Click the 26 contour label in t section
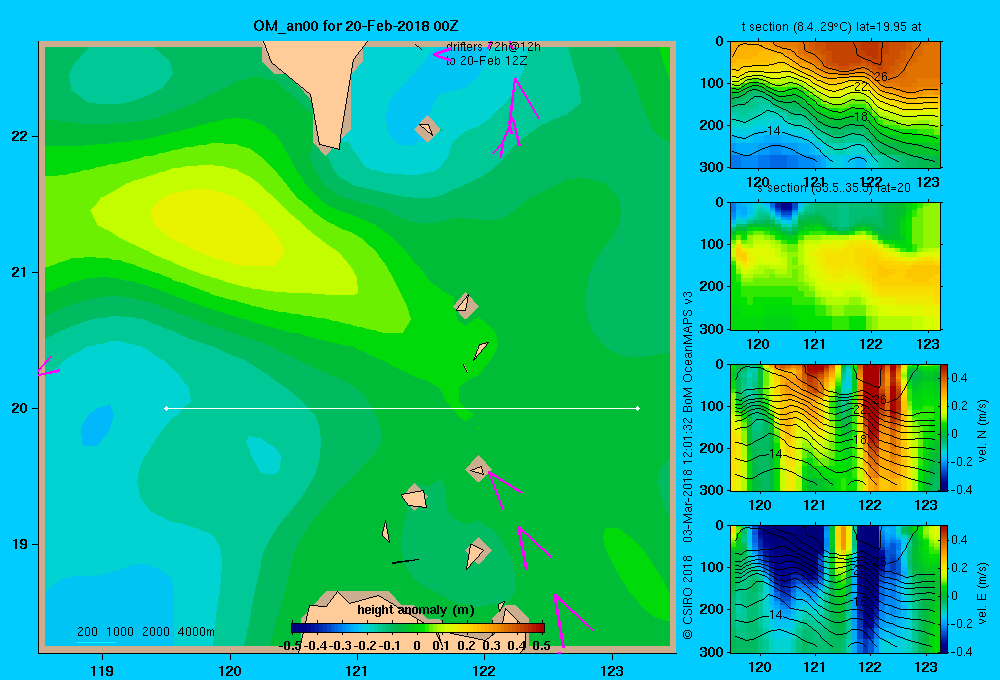 click(x=880, y=77)
